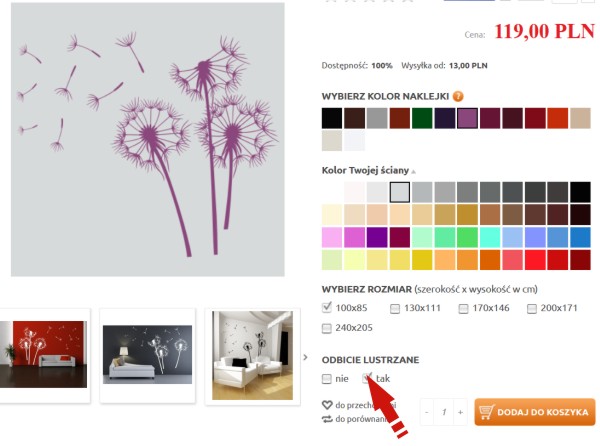Show next thumbnails with the arrow chevron
This screenshot has width=600, height=446.
(305, 357)
